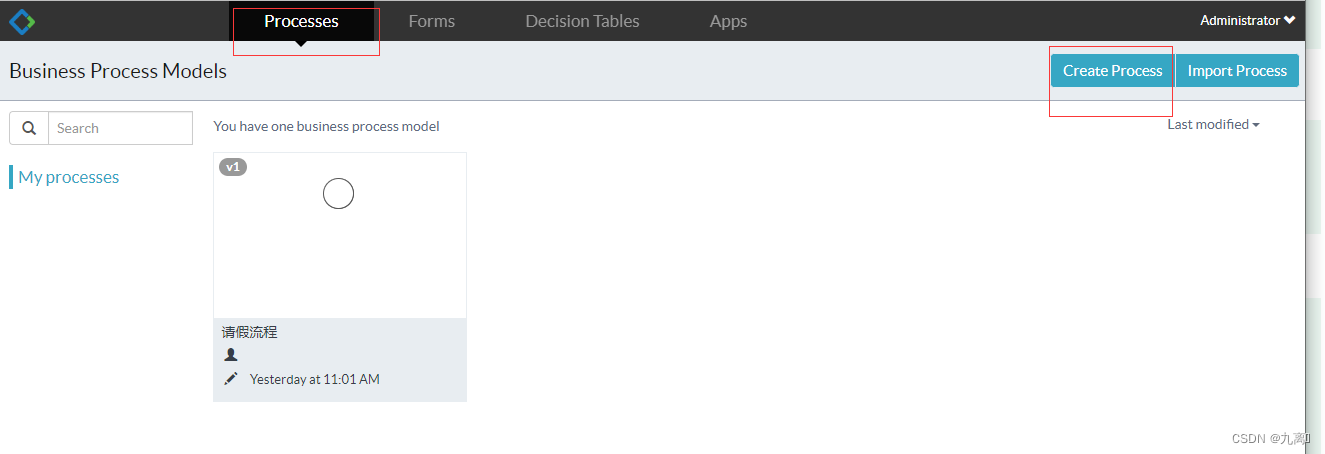Viewport: 1325px width, 454px height.
Task: Switch to the Forms tab
Action: 432,21
